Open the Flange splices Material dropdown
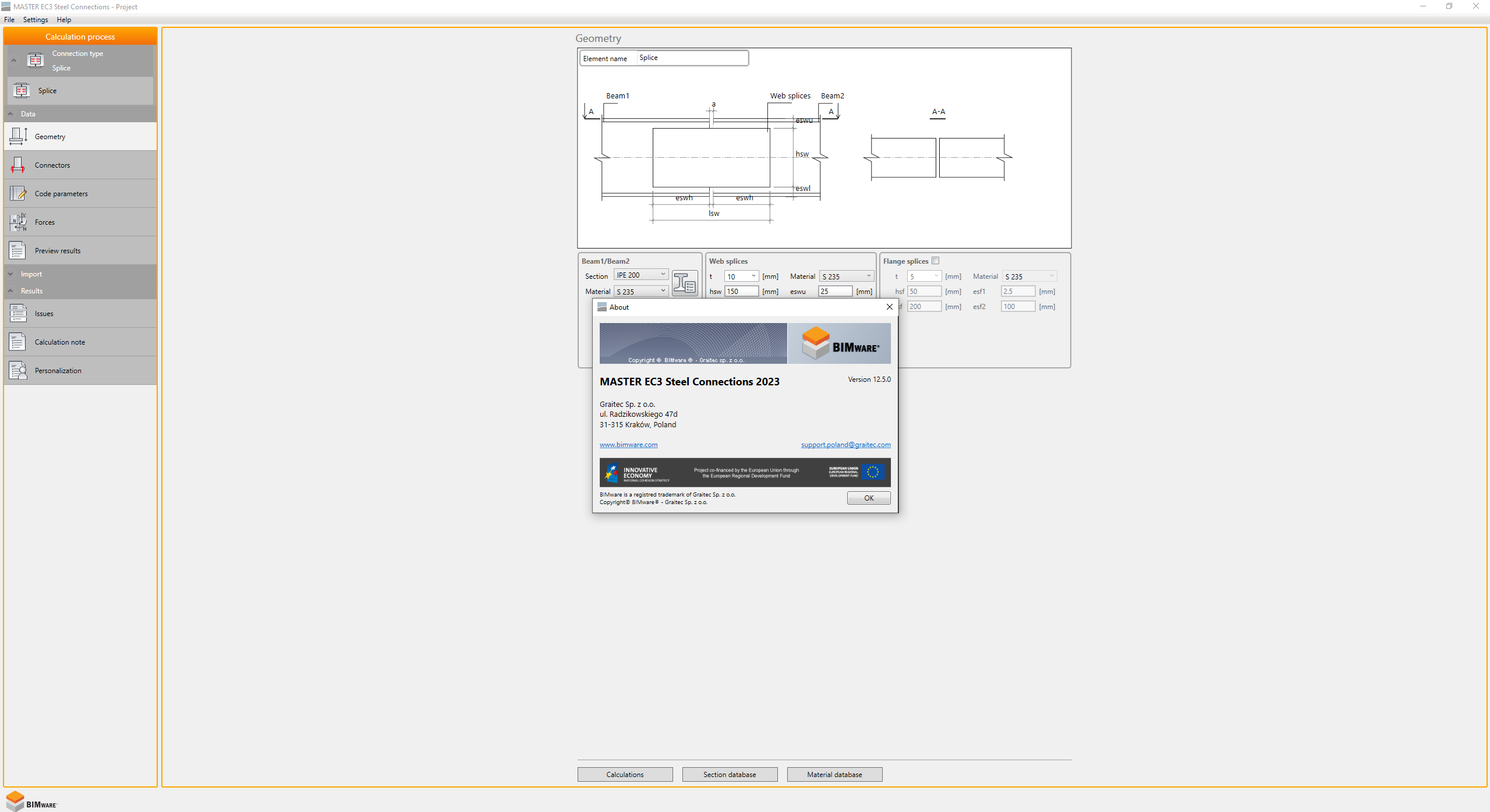This screenshot has height=812, width=1490. pos(1029,276)
